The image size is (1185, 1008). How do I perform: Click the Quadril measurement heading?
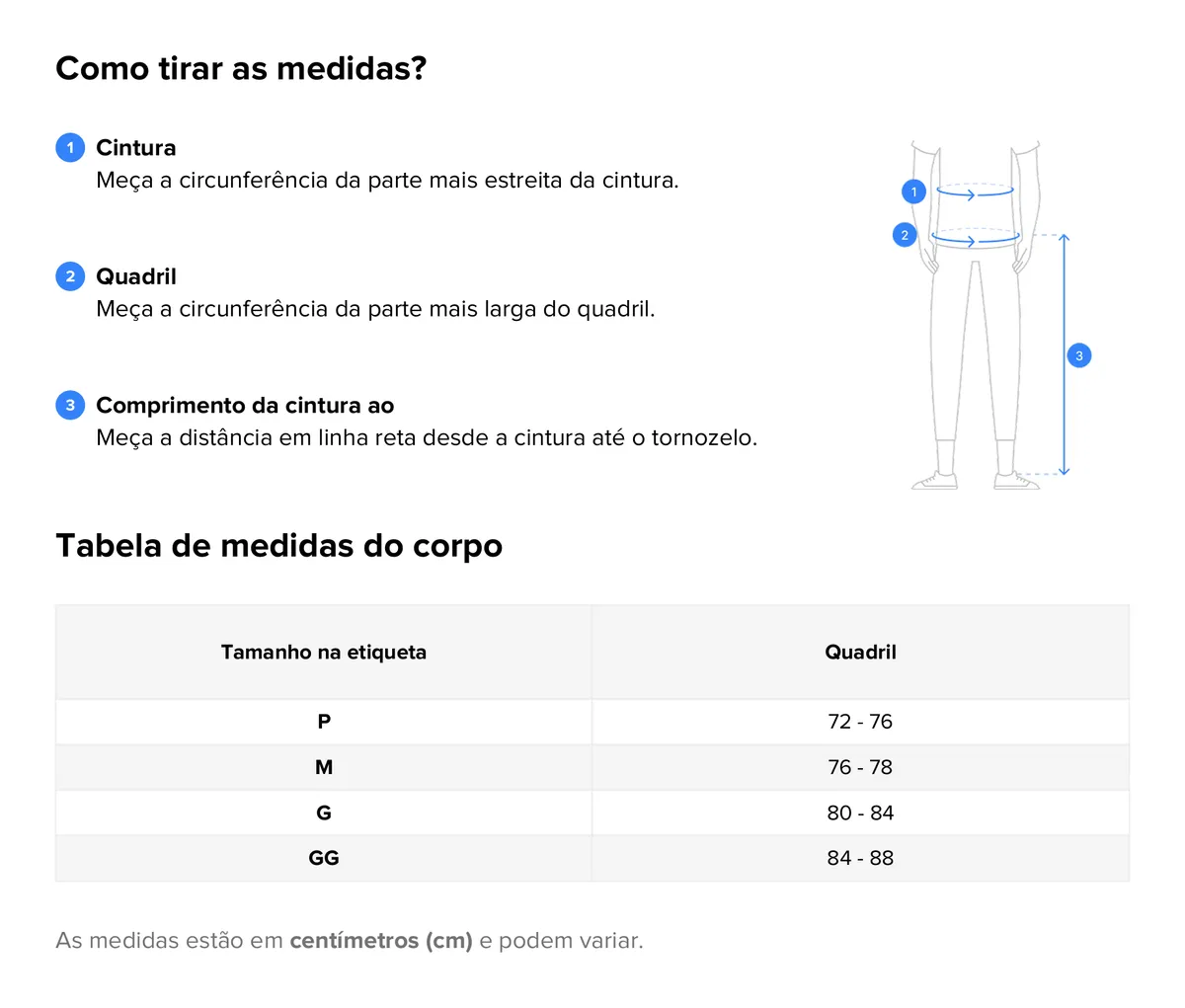click(136, 276)
